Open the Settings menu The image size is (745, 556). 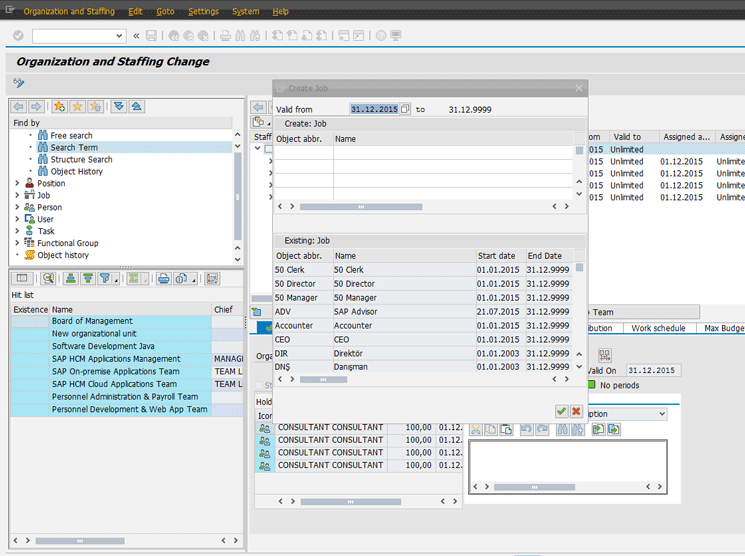[x=203, y=11]
